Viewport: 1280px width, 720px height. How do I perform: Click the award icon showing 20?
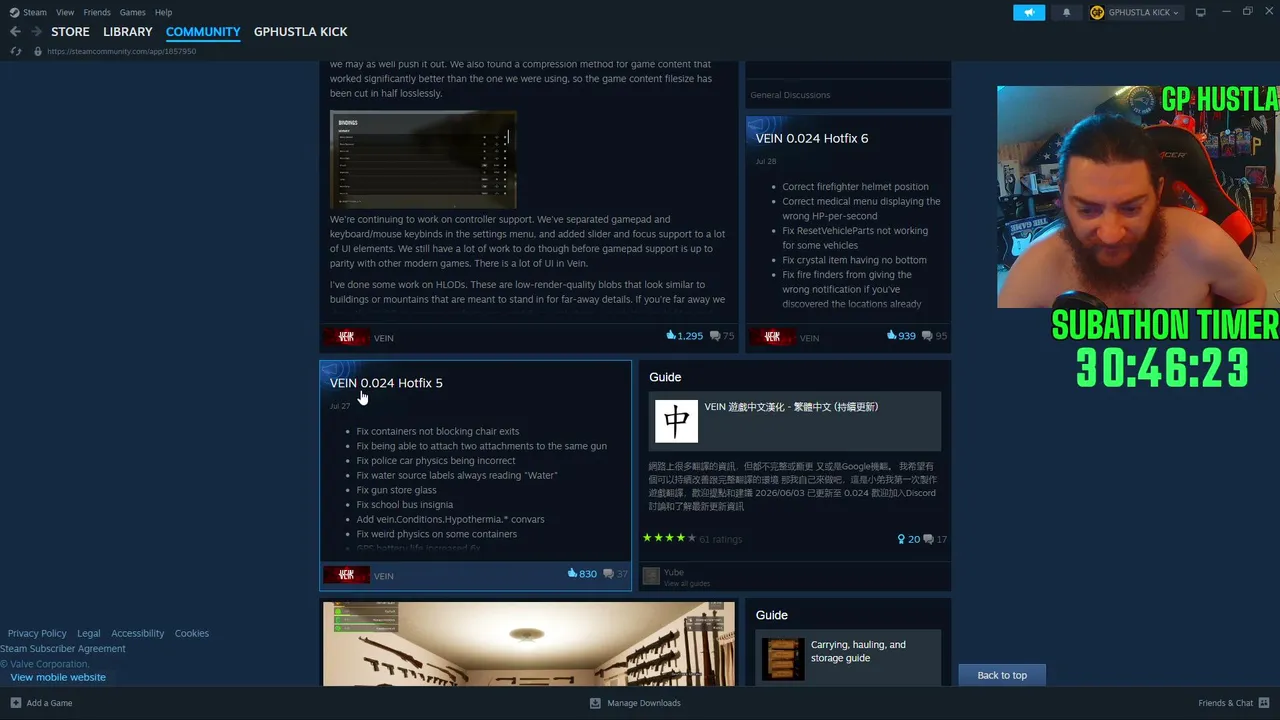point(901,539)
